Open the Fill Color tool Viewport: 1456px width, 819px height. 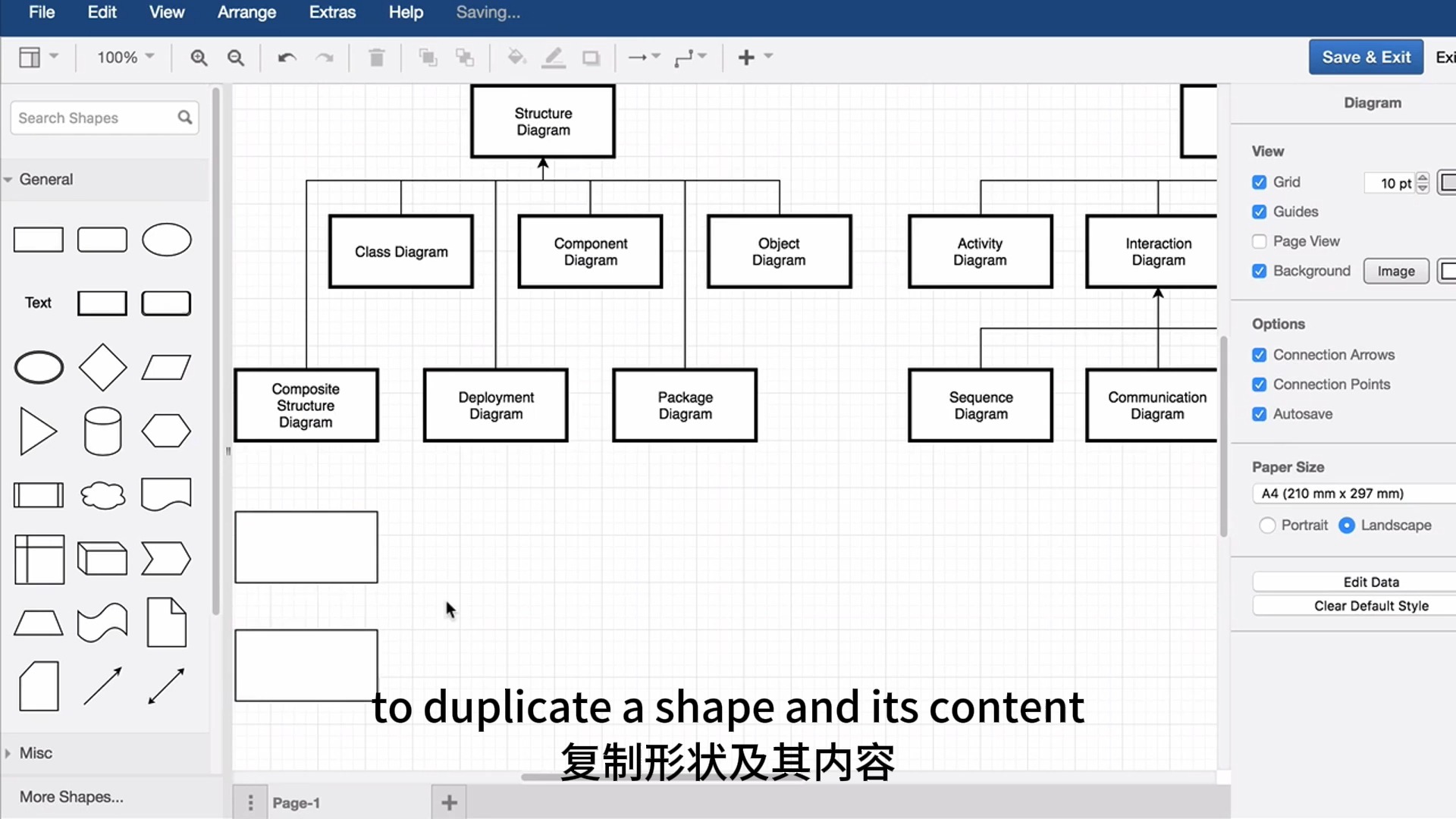516,57
